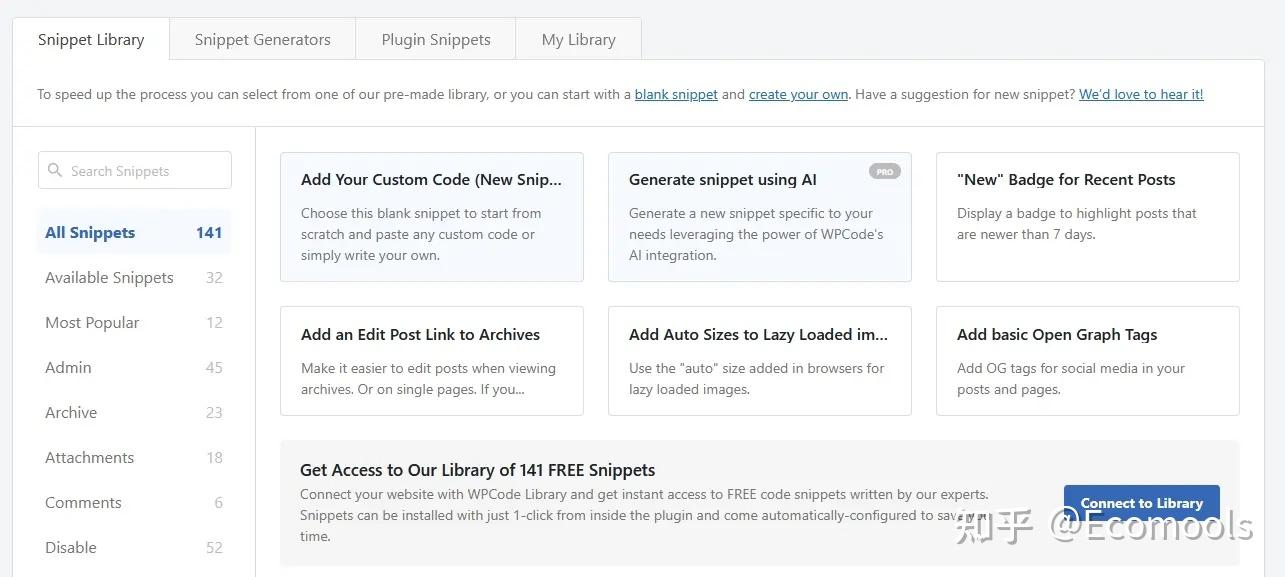Open the Plugin Snippets tab
This screenshot has width=1285, height=577.
pos(436,40)
